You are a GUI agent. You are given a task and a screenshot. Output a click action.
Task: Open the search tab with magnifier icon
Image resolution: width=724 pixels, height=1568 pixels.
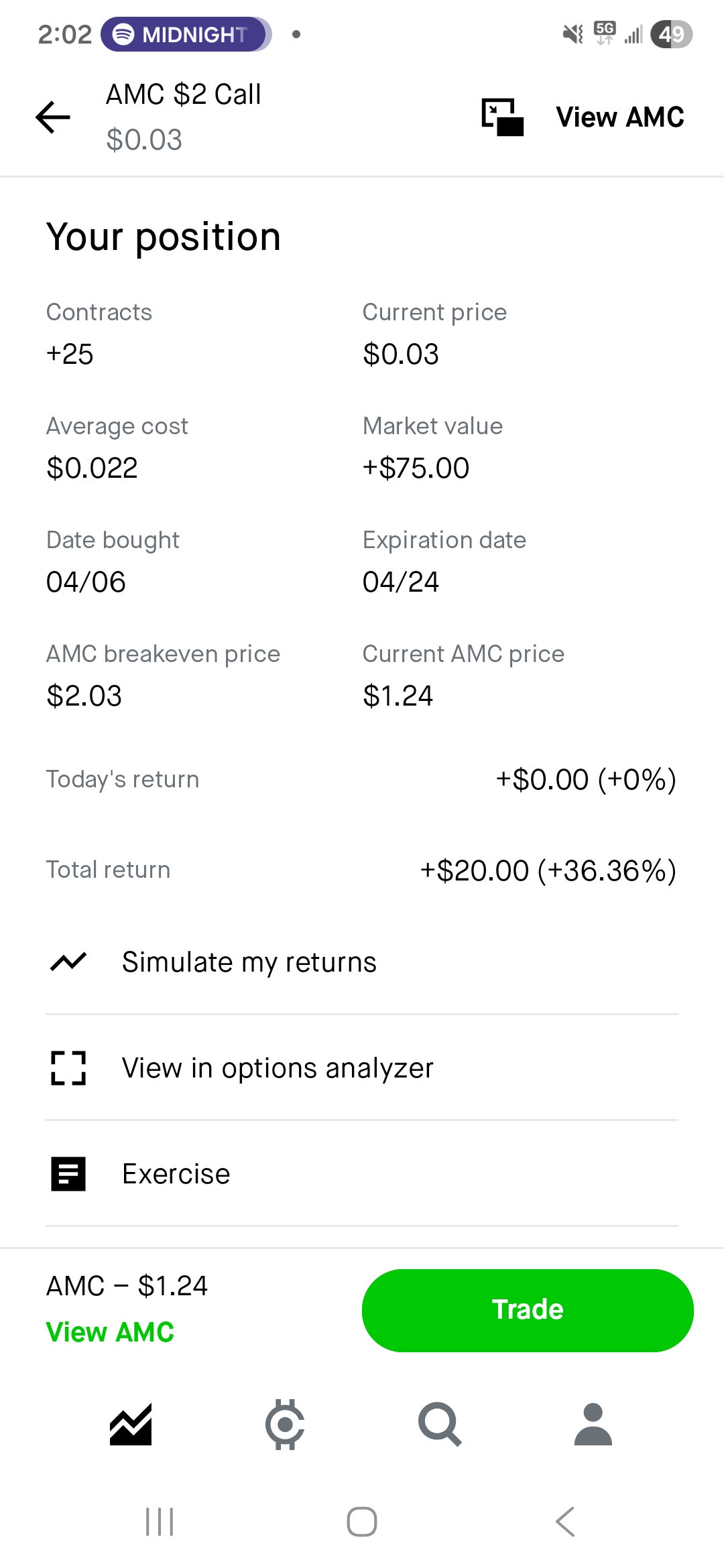440,1424
